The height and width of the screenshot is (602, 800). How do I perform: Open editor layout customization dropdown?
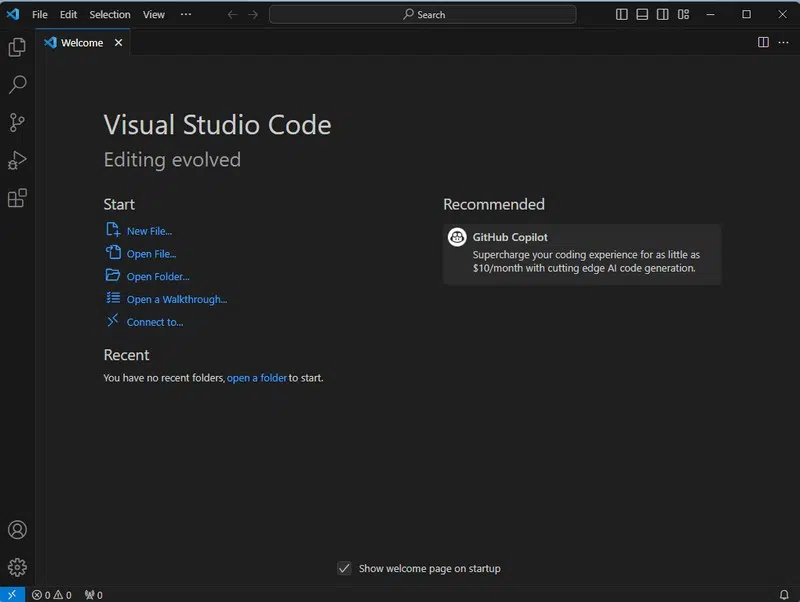click(683, 13)
